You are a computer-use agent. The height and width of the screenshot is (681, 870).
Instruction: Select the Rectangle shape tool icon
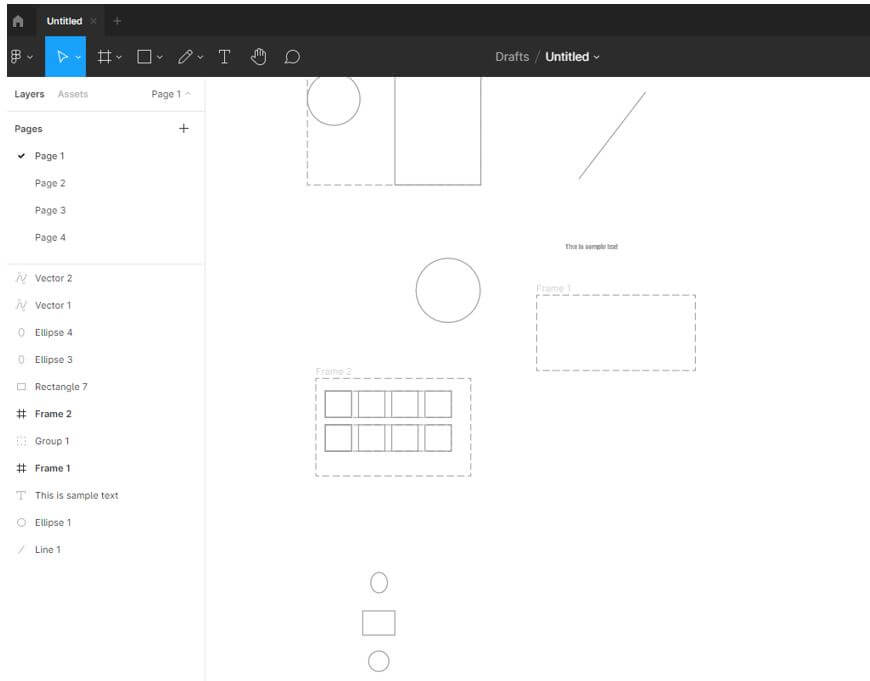(x=144, y=57)
